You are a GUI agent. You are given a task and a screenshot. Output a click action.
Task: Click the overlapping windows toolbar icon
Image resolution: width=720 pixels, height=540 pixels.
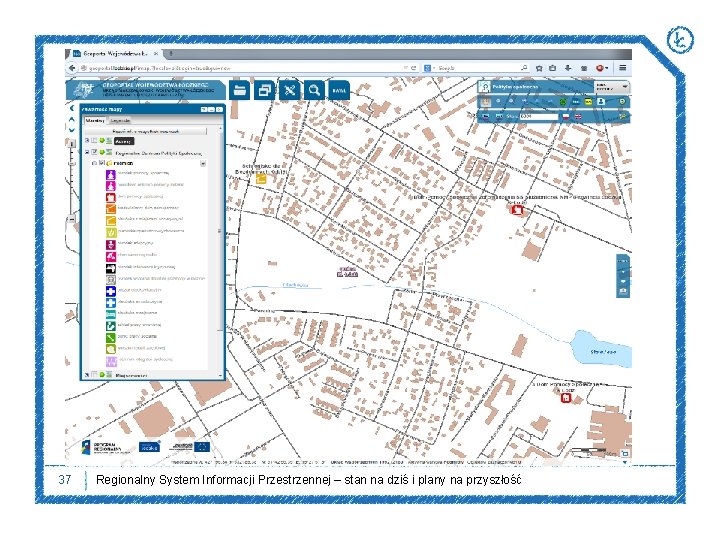[x=264, y=90]
